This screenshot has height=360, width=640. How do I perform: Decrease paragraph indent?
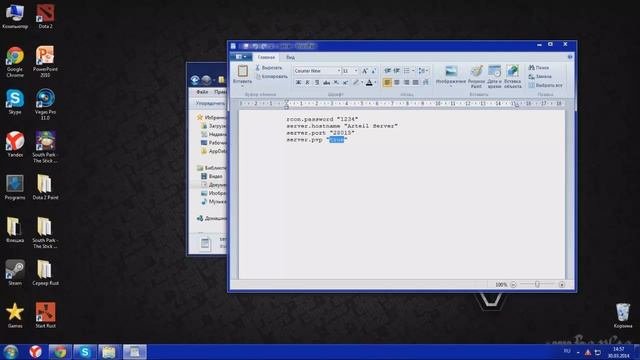[387, 71]
